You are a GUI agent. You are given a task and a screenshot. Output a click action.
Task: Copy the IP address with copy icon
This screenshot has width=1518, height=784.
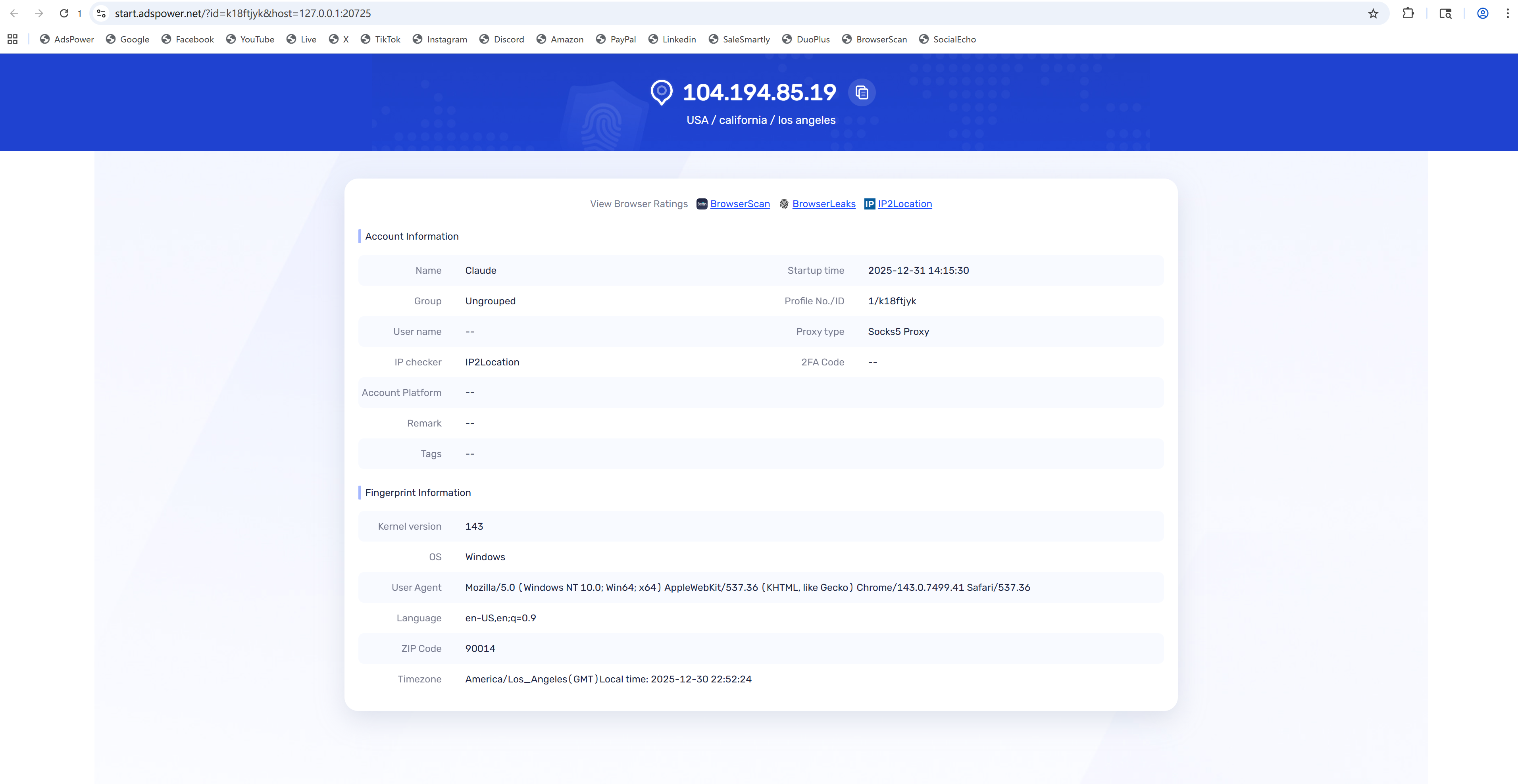(862, 92)
